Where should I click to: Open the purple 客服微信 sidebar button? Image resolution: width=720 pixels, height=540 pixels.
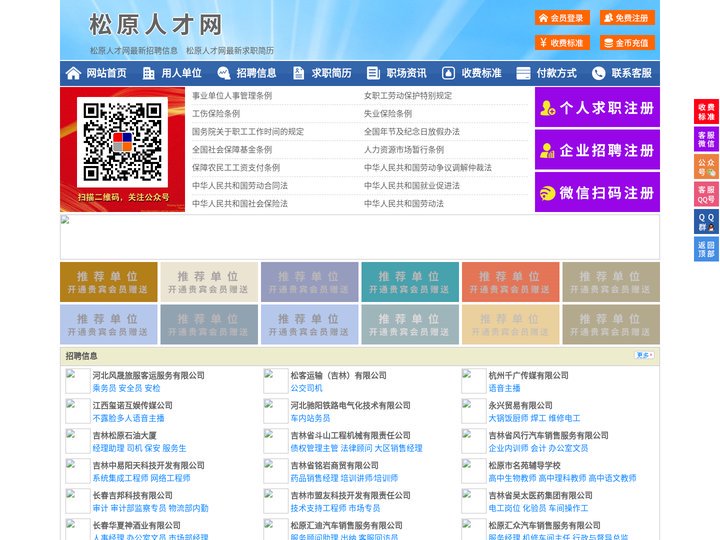pyautogui.click(x=706, y=139)
